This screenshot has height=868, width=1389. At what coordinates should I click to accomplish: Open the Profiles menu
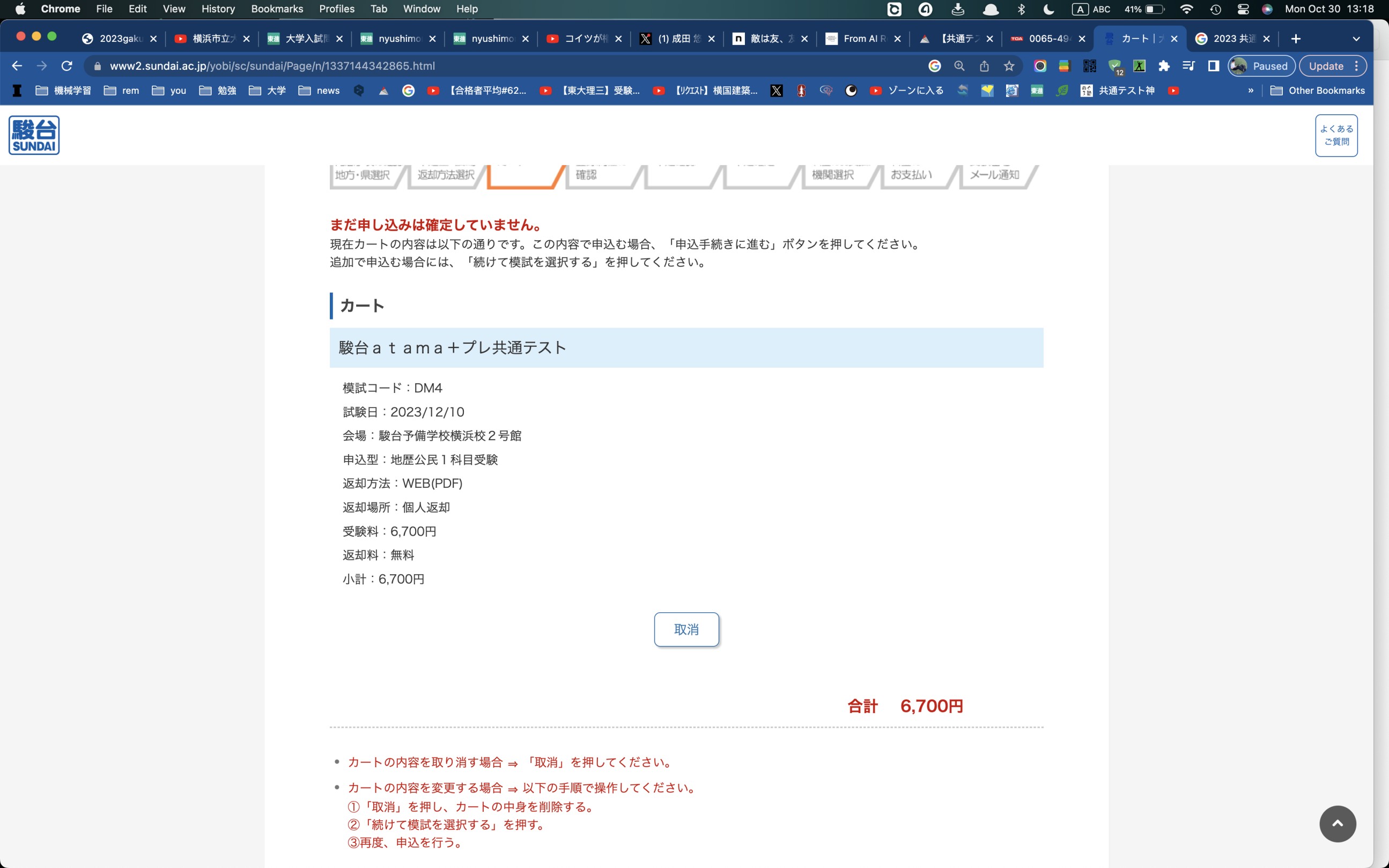(x=336, y=9)
